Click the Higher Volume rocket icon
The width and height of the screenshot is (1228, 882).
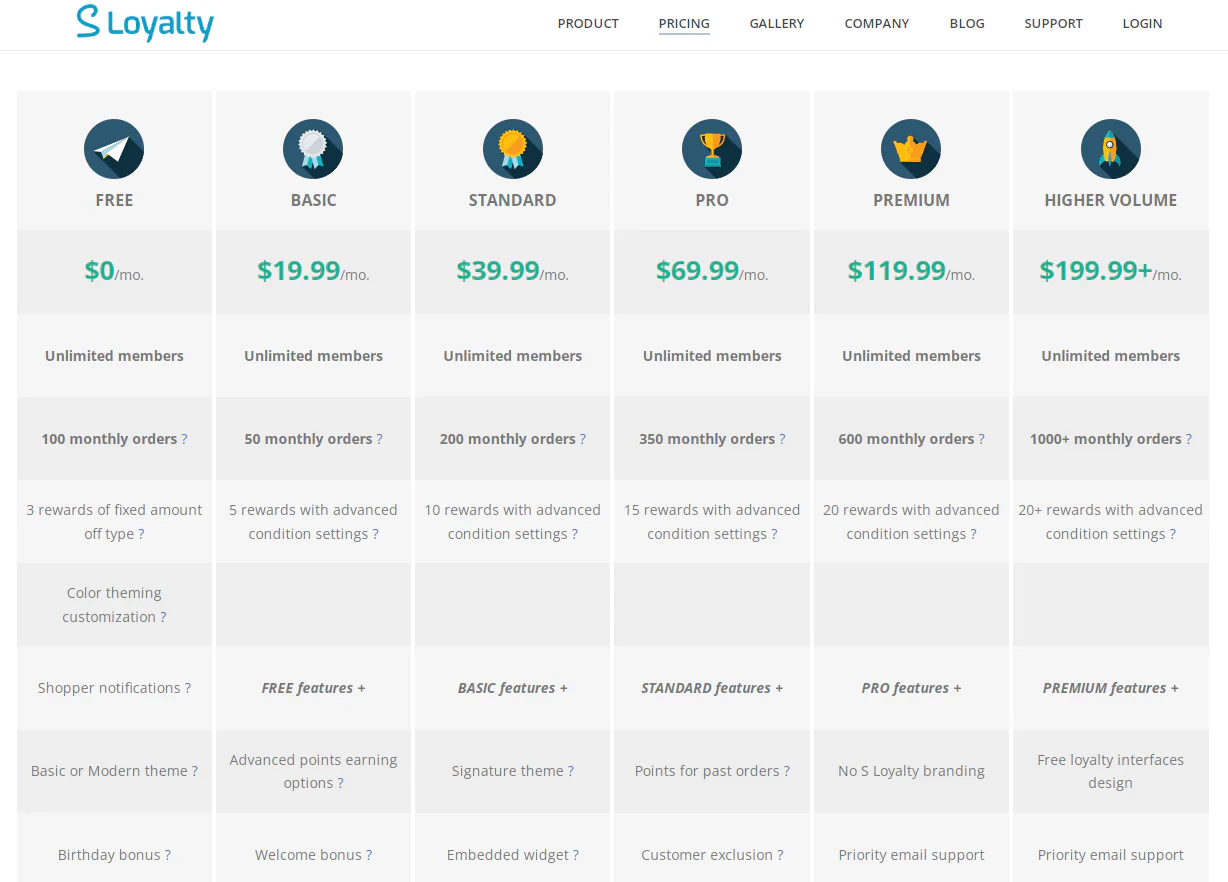[1111, 149]
